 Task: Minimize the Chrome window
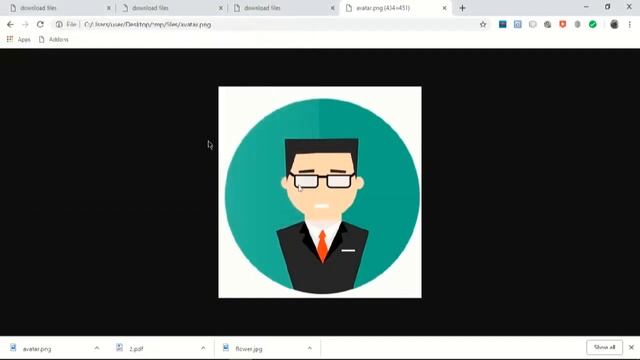pyautogui.click(x=586, y=7)
